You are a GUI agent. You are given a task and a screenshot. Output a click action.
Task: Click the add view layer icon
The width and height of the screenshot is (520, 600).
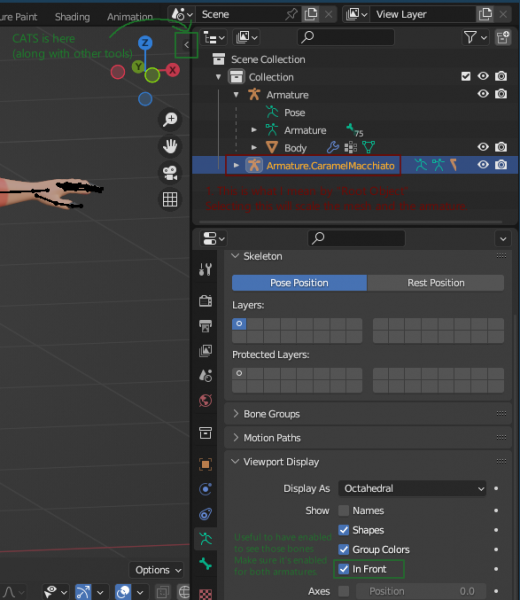pyautogui.click(x=485, y=15)
